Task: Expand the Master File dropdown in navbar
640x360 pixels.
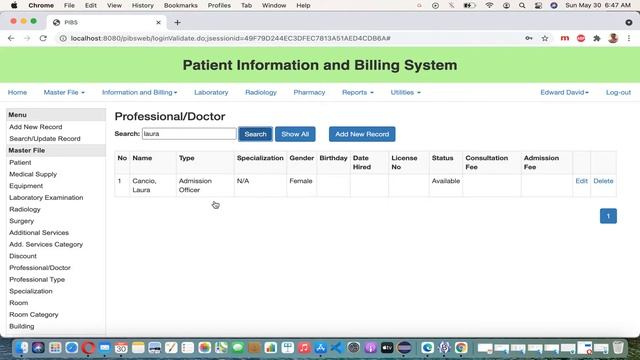Action: pos(64,92)
